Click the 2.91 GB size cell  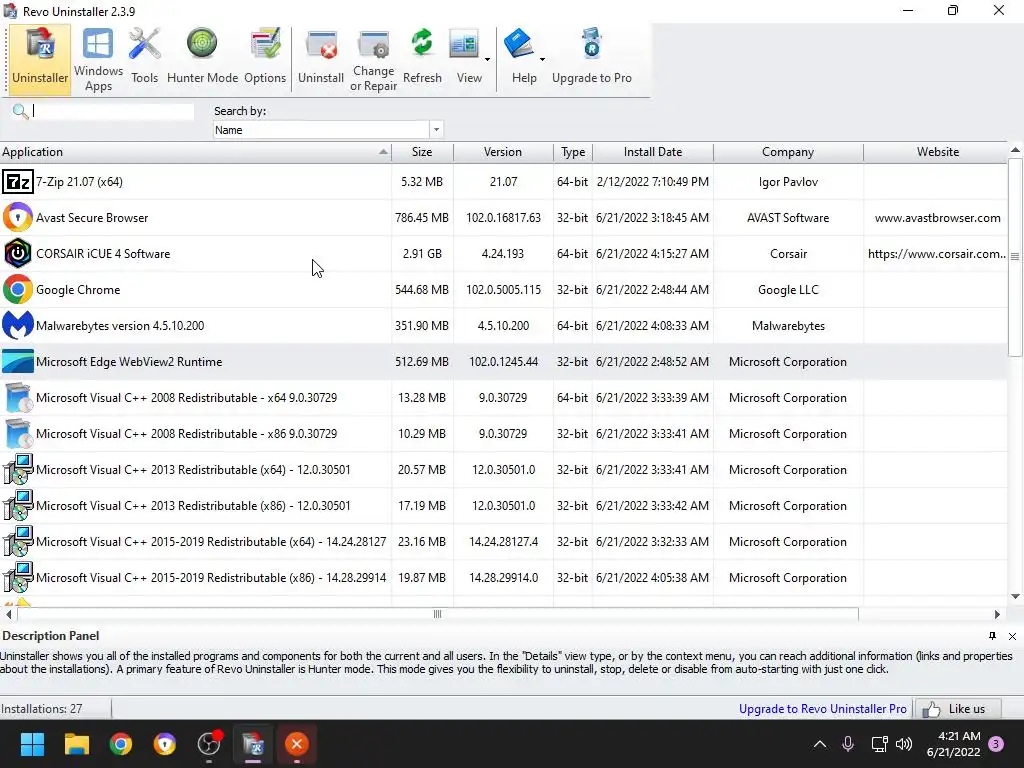422,254
